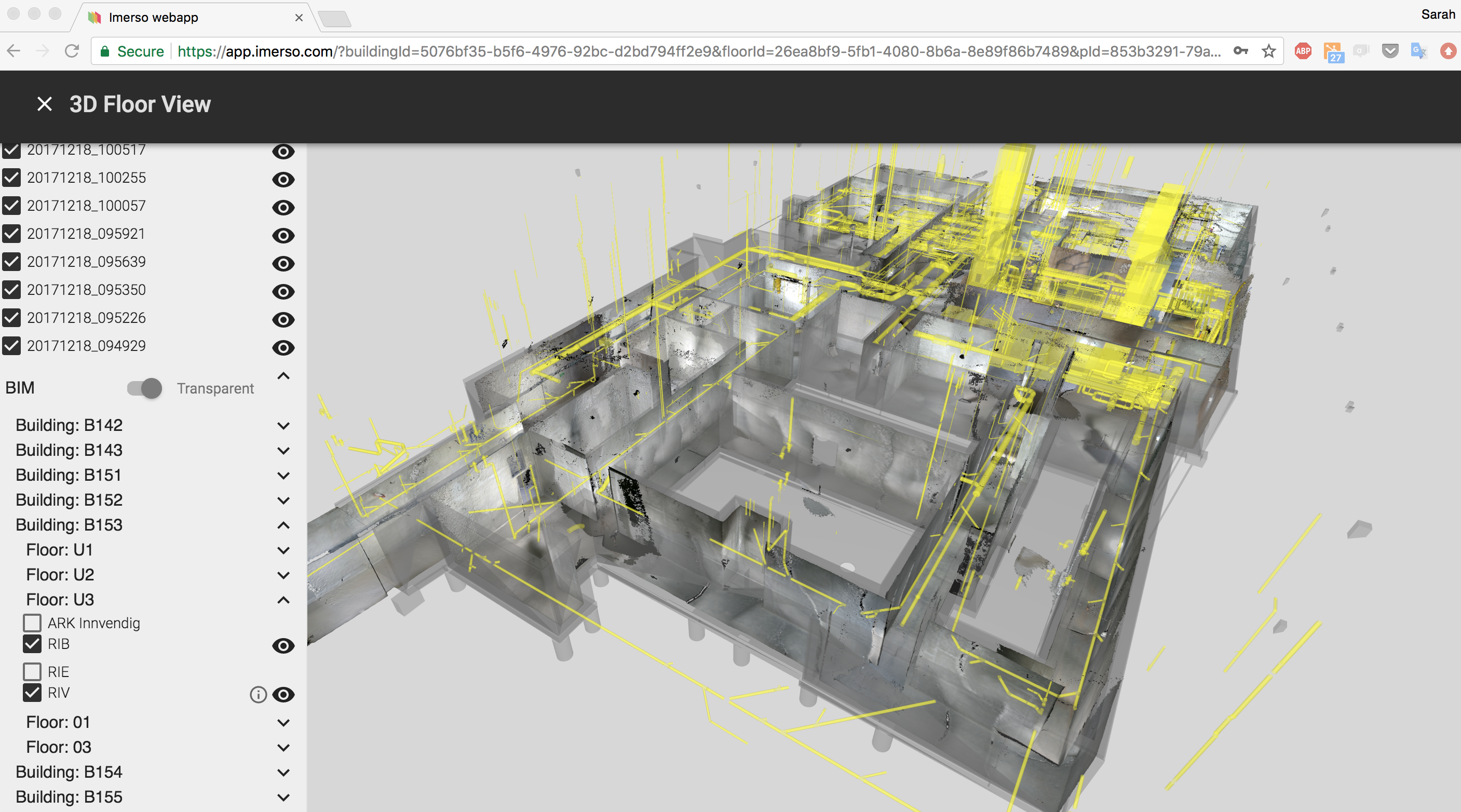Image resolution: width=1461 pixels, height=812 pixels.
Task: Switch the BIM Transparent toggle
Action: coord(145,388)
